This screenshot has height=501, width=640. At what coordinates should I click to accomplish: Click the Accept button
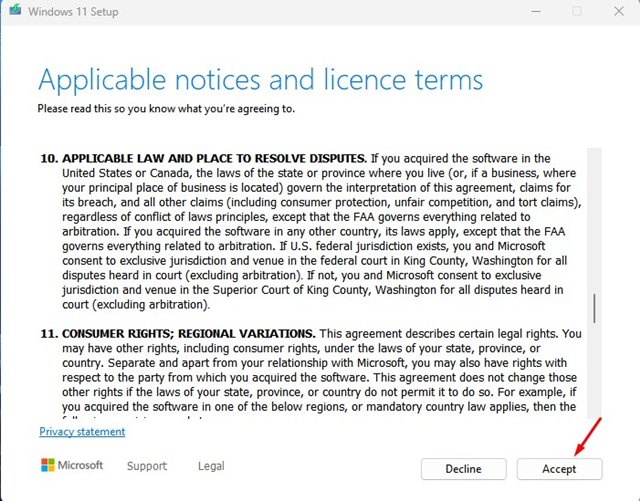[560, 468]
